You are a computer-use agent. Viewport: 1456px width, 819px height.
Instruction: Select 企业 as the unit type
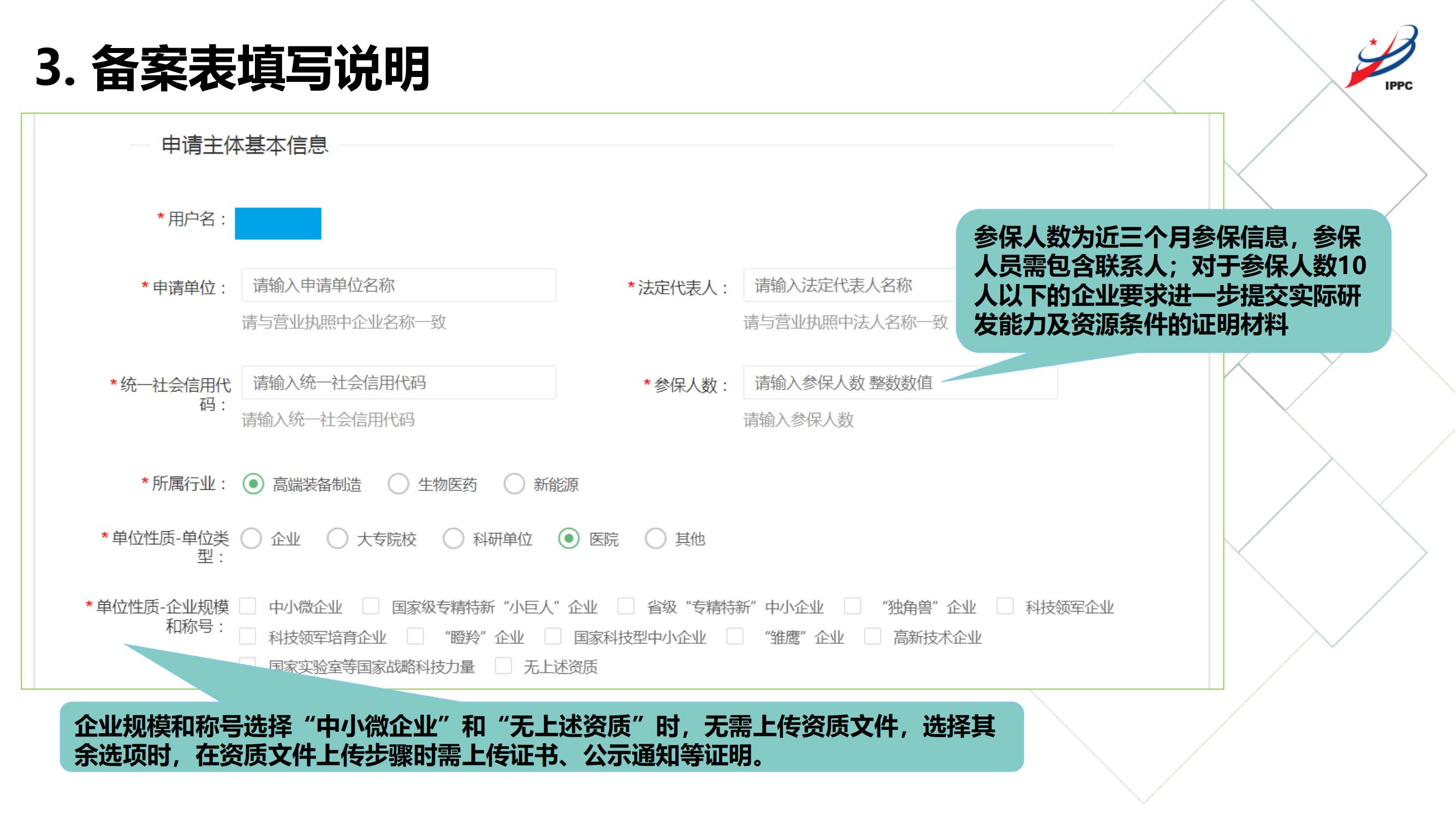pyautogui.click(x=251, y=538)
